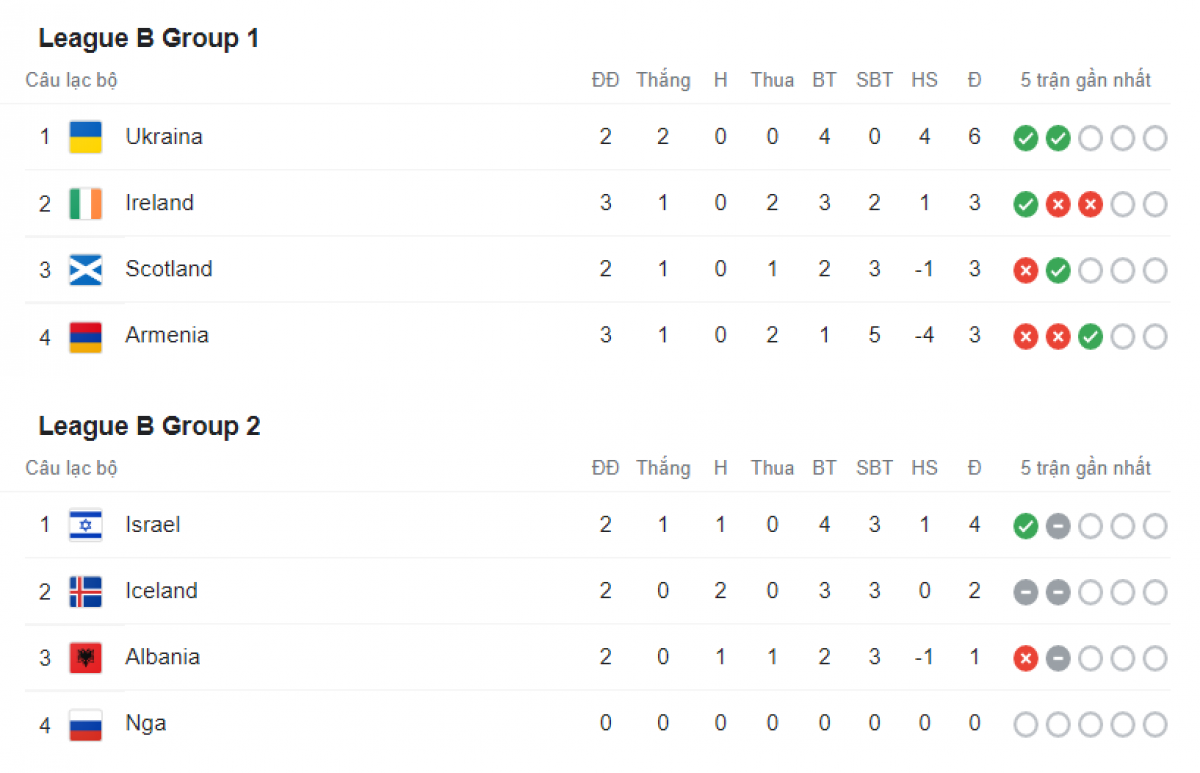Click Albania's red loss result circle
This screenshot has width=1200, height=773.
pyautogui.click(x=1025, y=658)
